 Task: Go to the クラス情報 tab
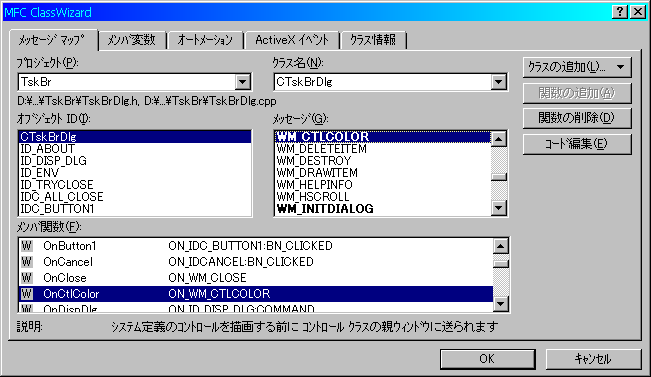(x=373, y=40)
